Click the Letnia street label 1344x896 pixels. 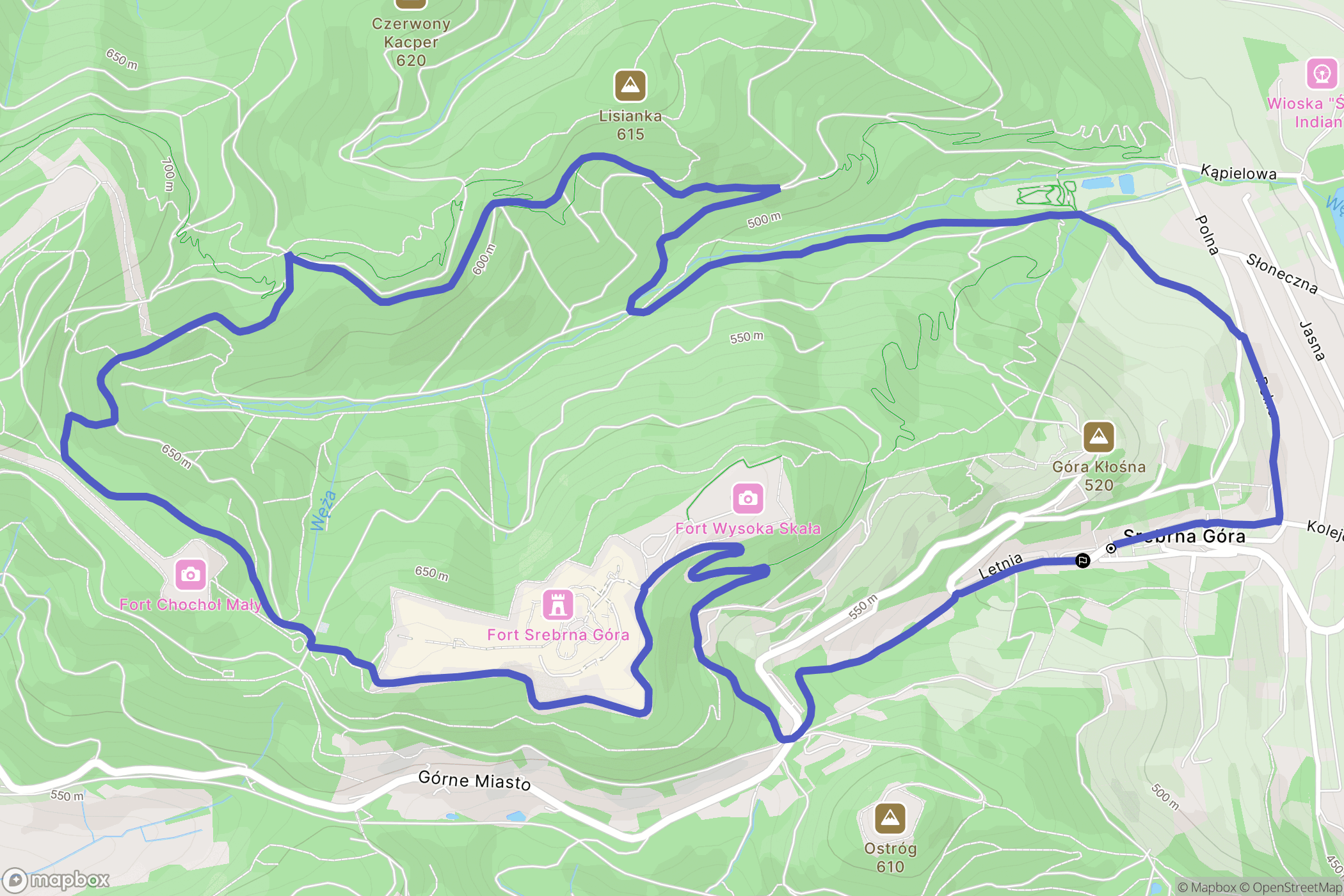point(1001,566)
